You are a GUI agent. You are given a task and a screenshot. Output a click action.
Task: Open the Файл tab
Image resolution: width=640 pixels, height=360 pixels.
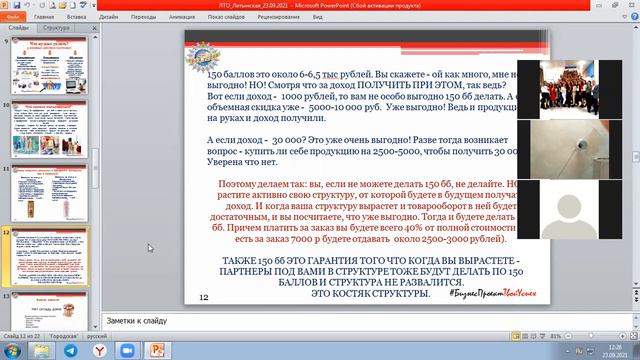pos(13,17)
